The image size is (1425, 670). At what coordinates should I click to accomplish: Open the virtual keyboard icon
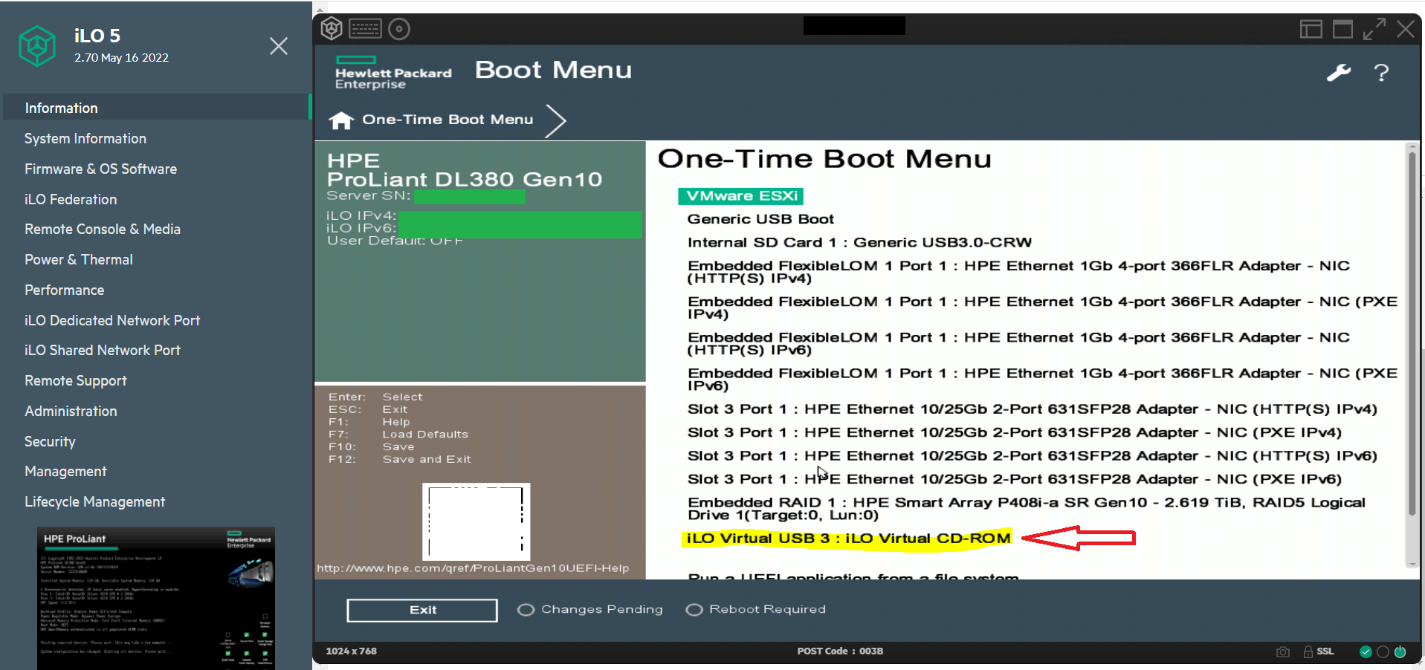coord(365,29)
